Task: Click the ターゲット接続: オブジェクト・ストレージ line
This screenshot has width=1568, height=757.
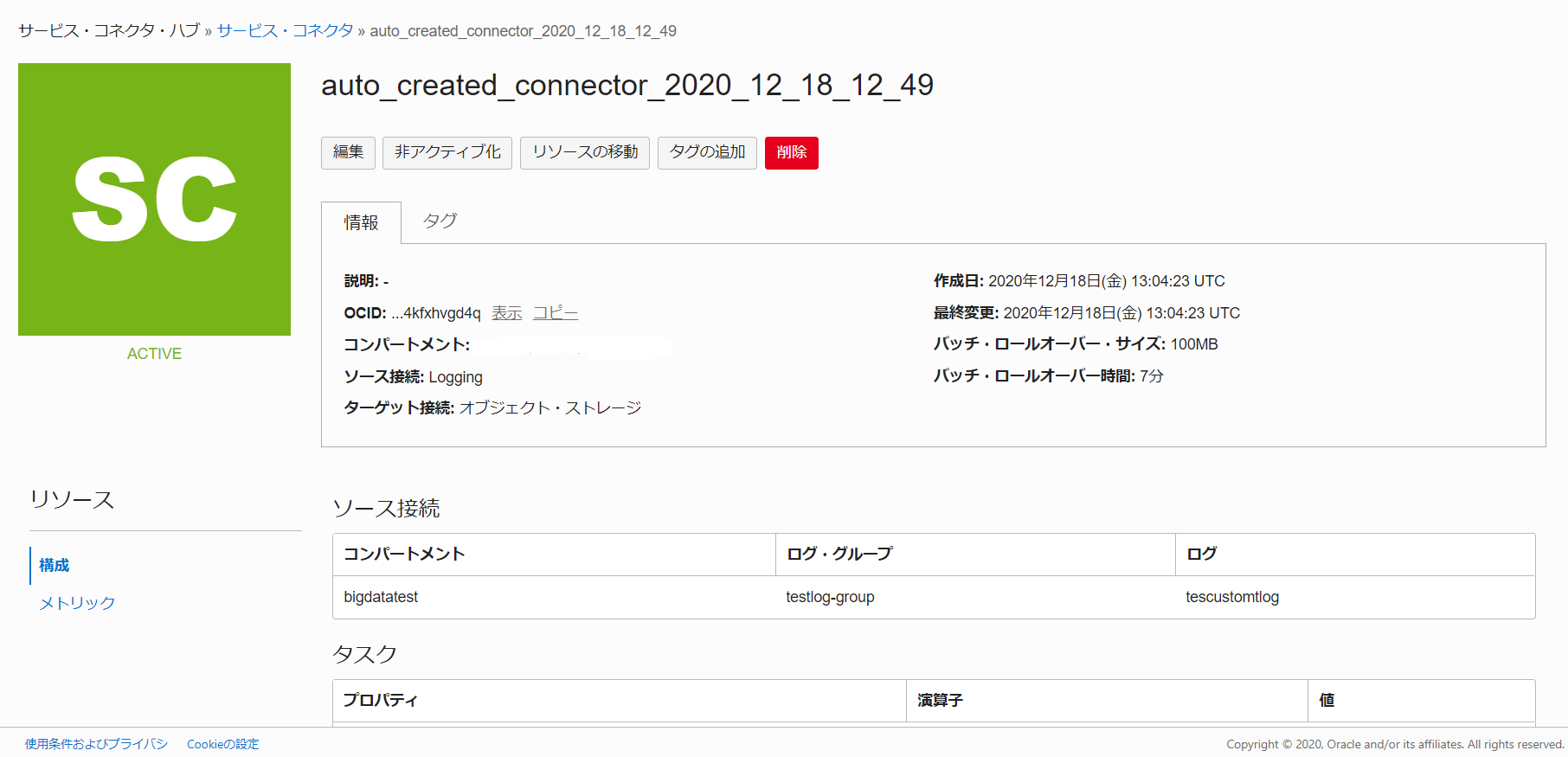Action: 492,407
